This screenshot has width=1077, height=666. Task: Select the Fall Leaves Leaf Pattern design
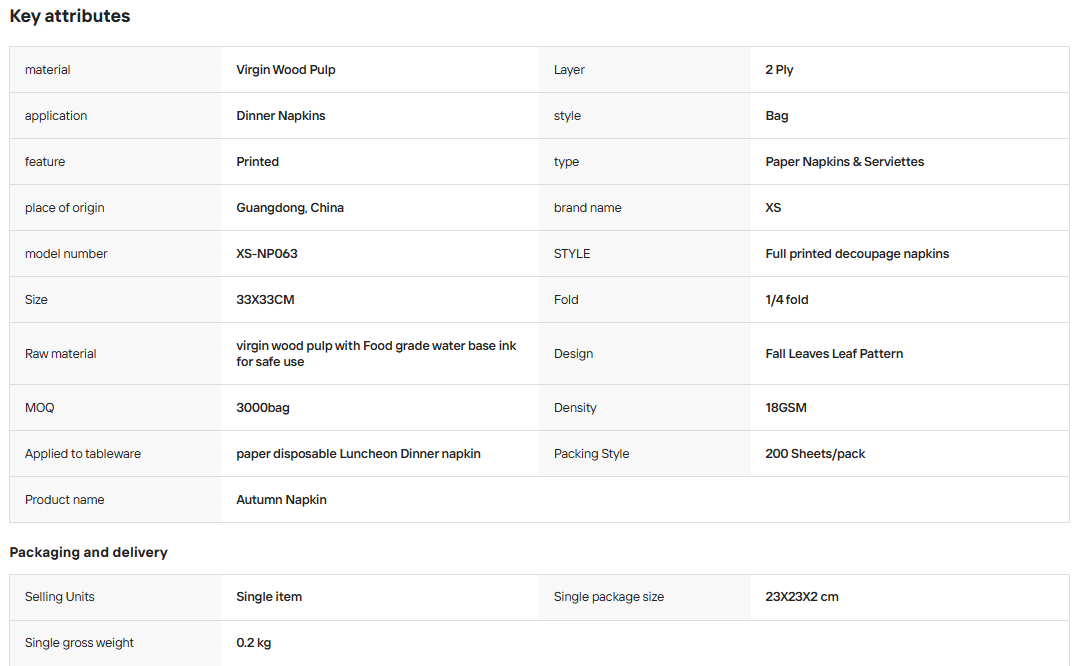834,354
